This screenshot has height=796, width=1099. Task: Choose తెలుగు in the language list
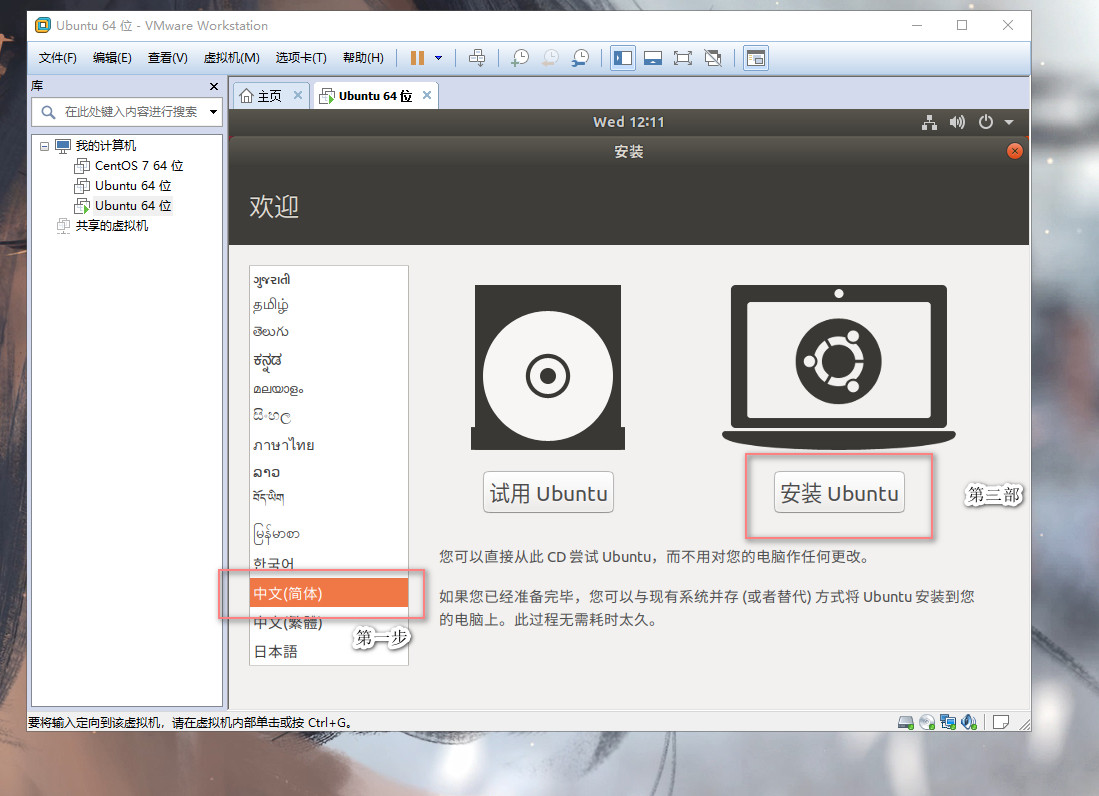(329, 332)
